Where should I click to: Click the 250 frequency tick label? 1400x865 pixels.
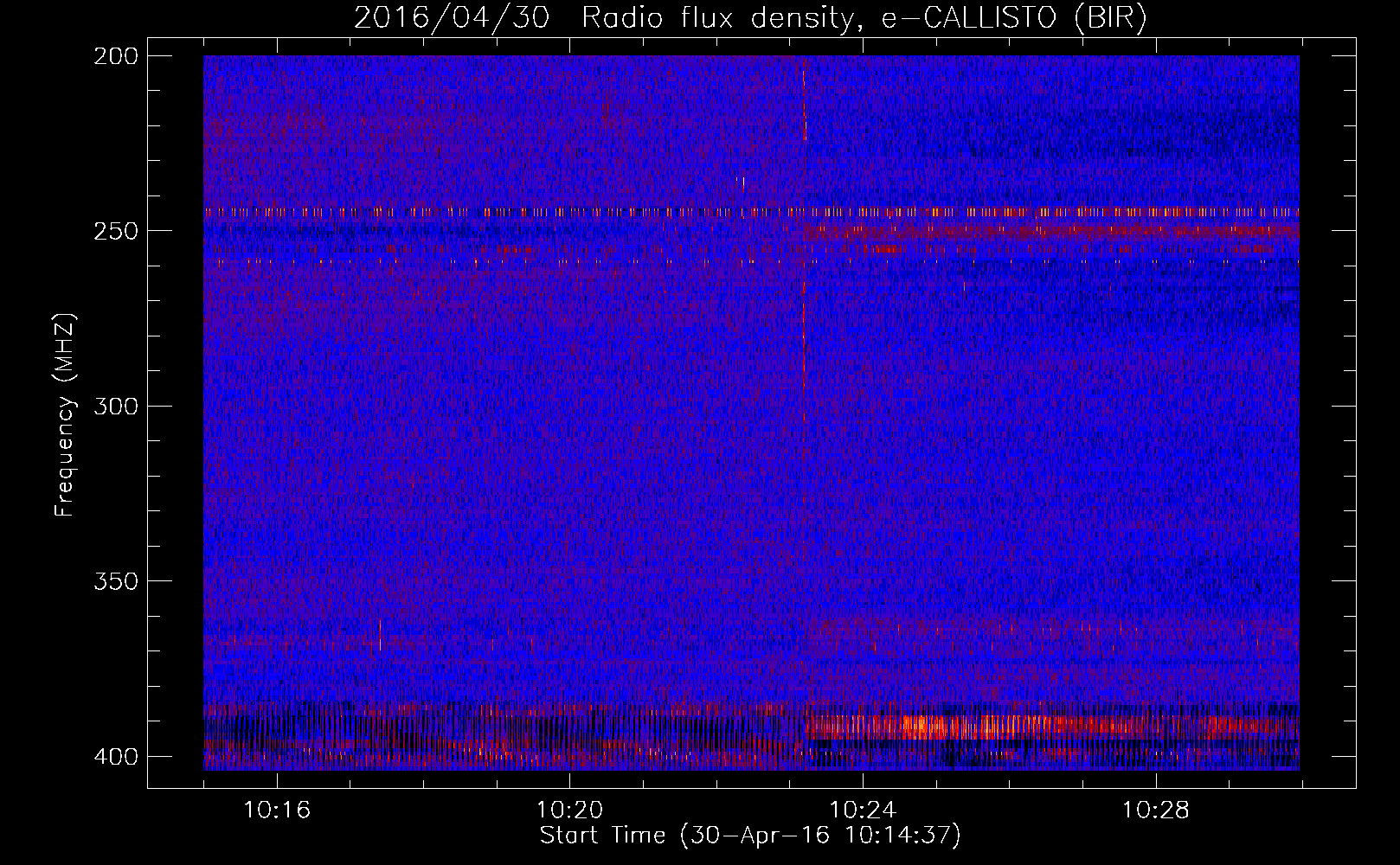[115, 231]
